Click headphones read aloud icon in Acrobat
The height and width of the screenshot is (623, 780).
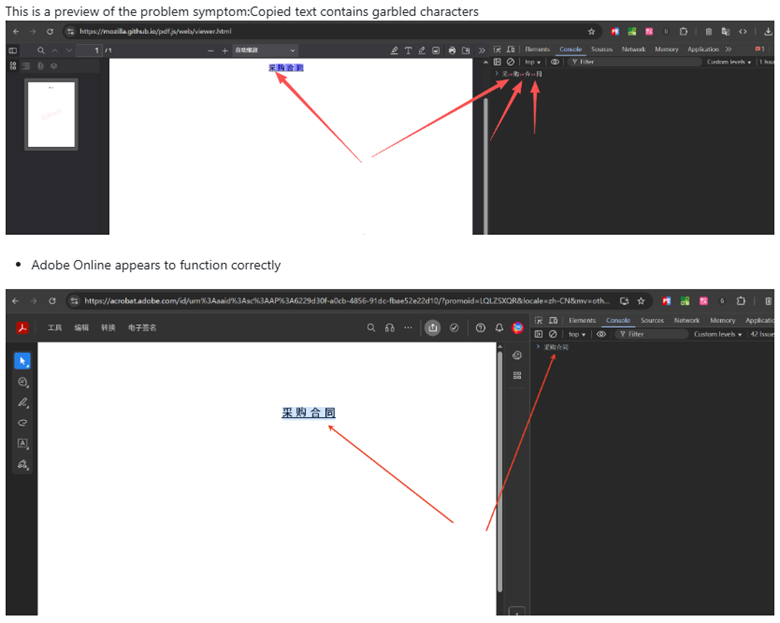[390, 327]
